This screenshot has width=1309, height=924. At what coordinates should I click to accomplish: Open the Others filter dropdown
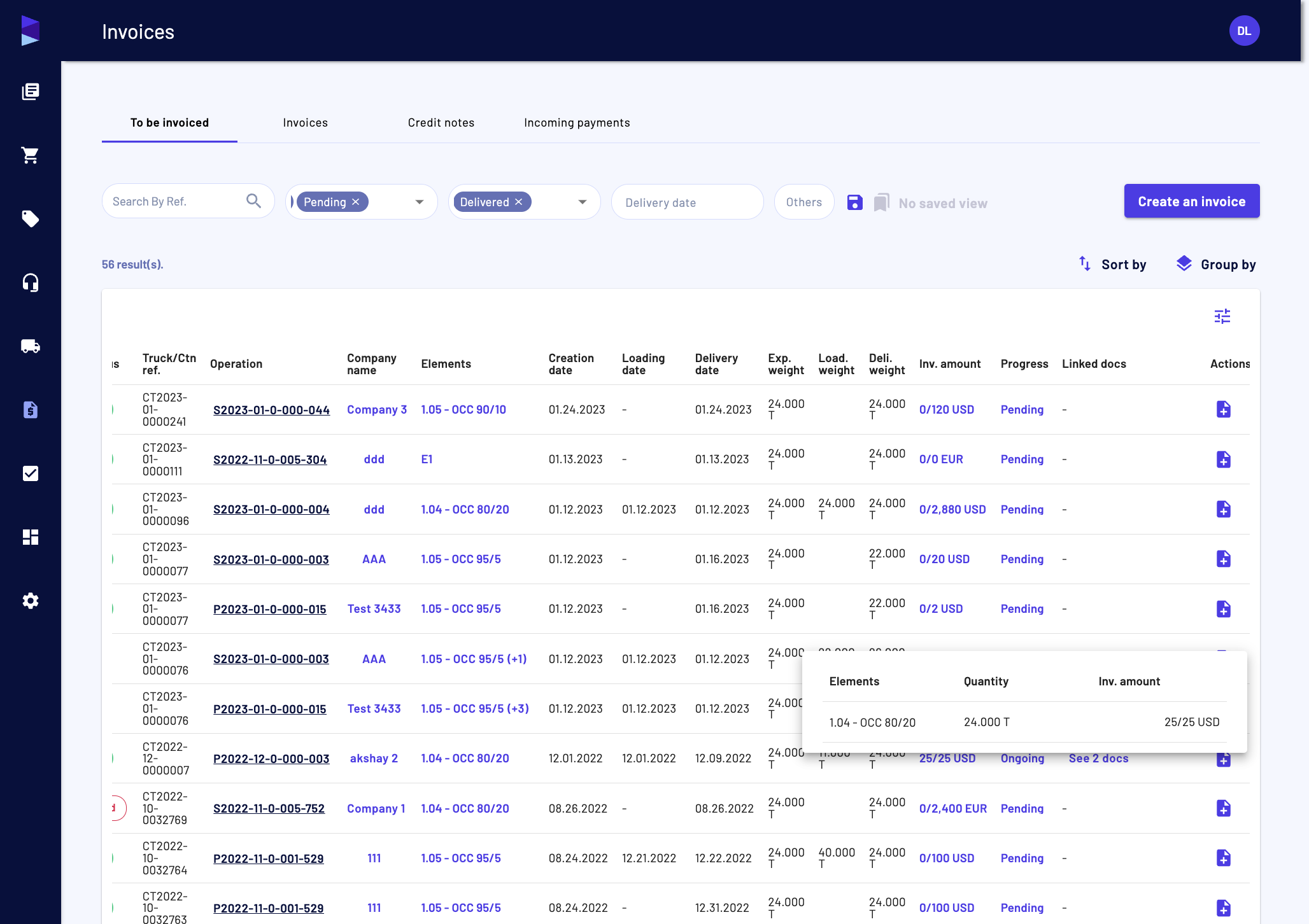804,202
